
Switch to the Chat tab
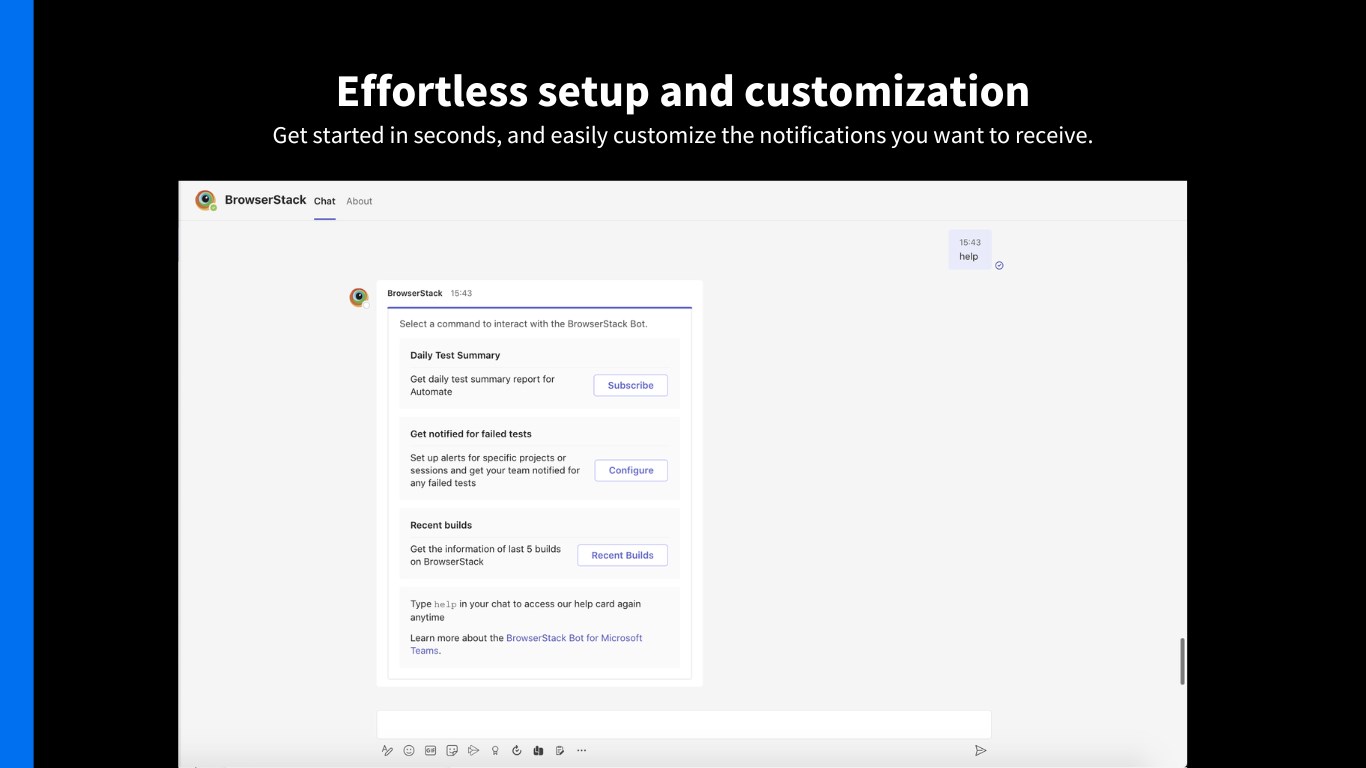tap(325, 201)
